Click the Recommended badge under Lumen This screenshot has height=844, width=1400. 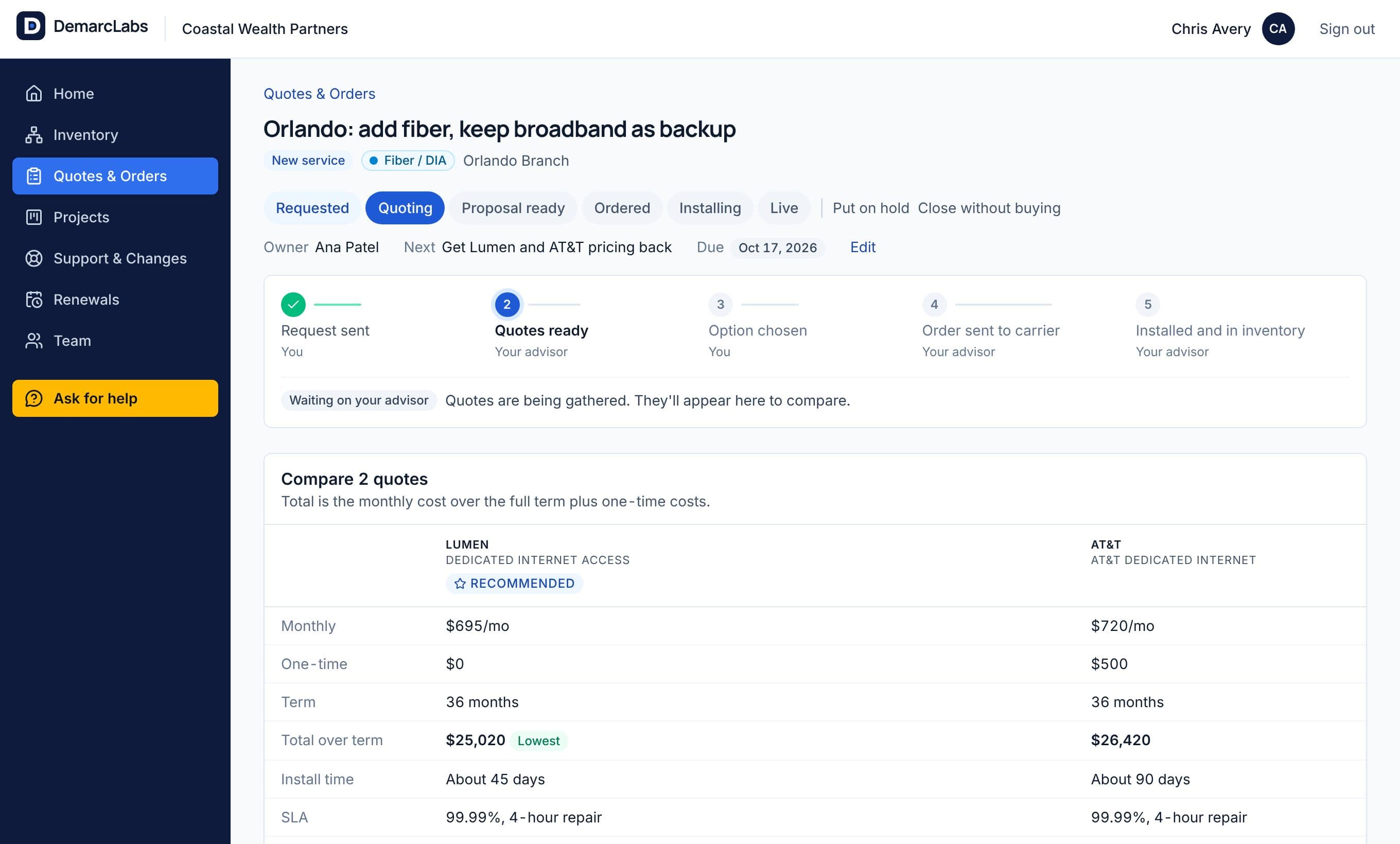(x=514, y=583)
